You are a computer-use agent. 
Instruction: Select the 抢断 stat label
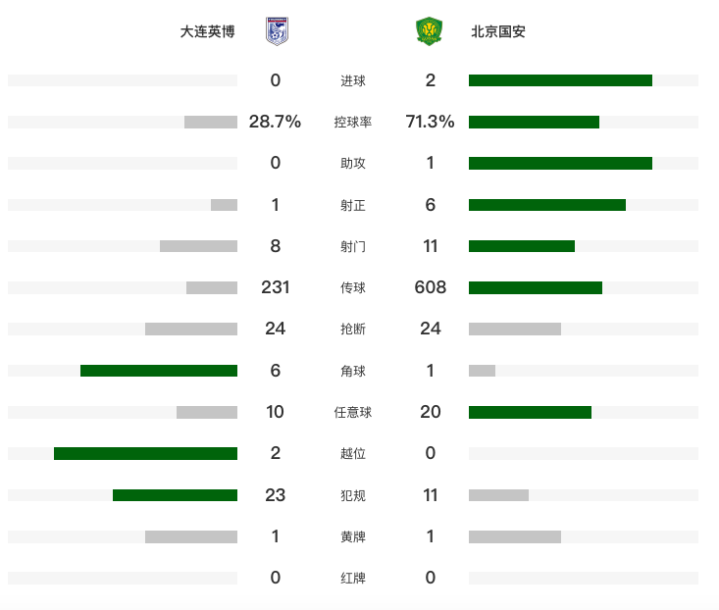(353, 329)
